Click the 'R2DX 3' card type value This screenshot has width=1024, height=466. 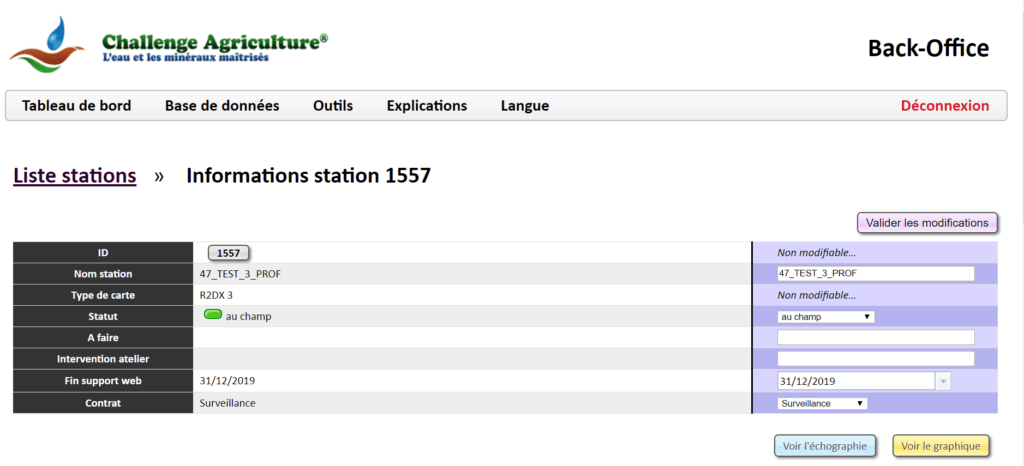[216, 295]
